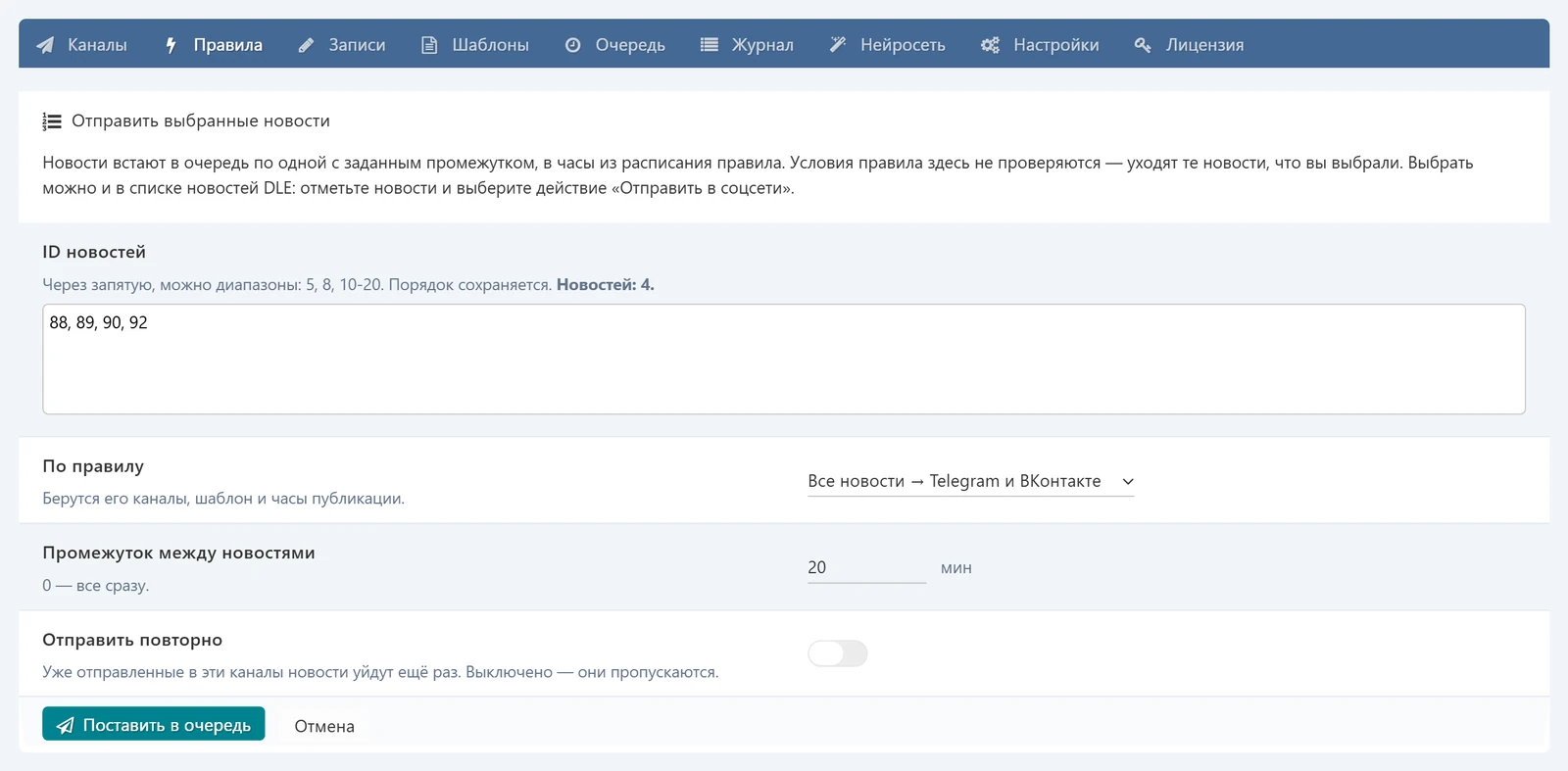Click the gears icon beside Настройки
This screenshot has width=1568, height=771.
tap(991, 45)
